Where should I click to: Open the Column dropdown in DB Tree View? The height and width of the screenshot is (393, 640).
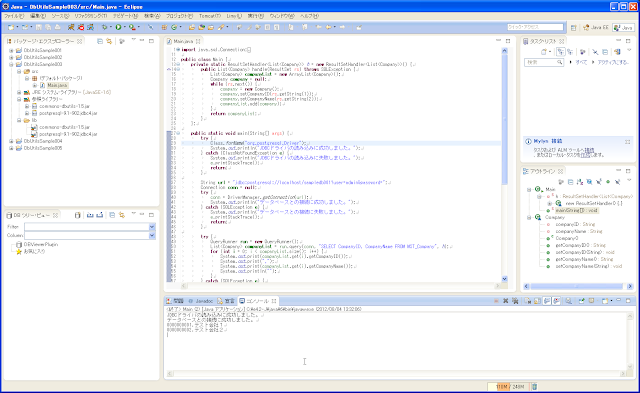pyautogui.click(x=152, y=235)
